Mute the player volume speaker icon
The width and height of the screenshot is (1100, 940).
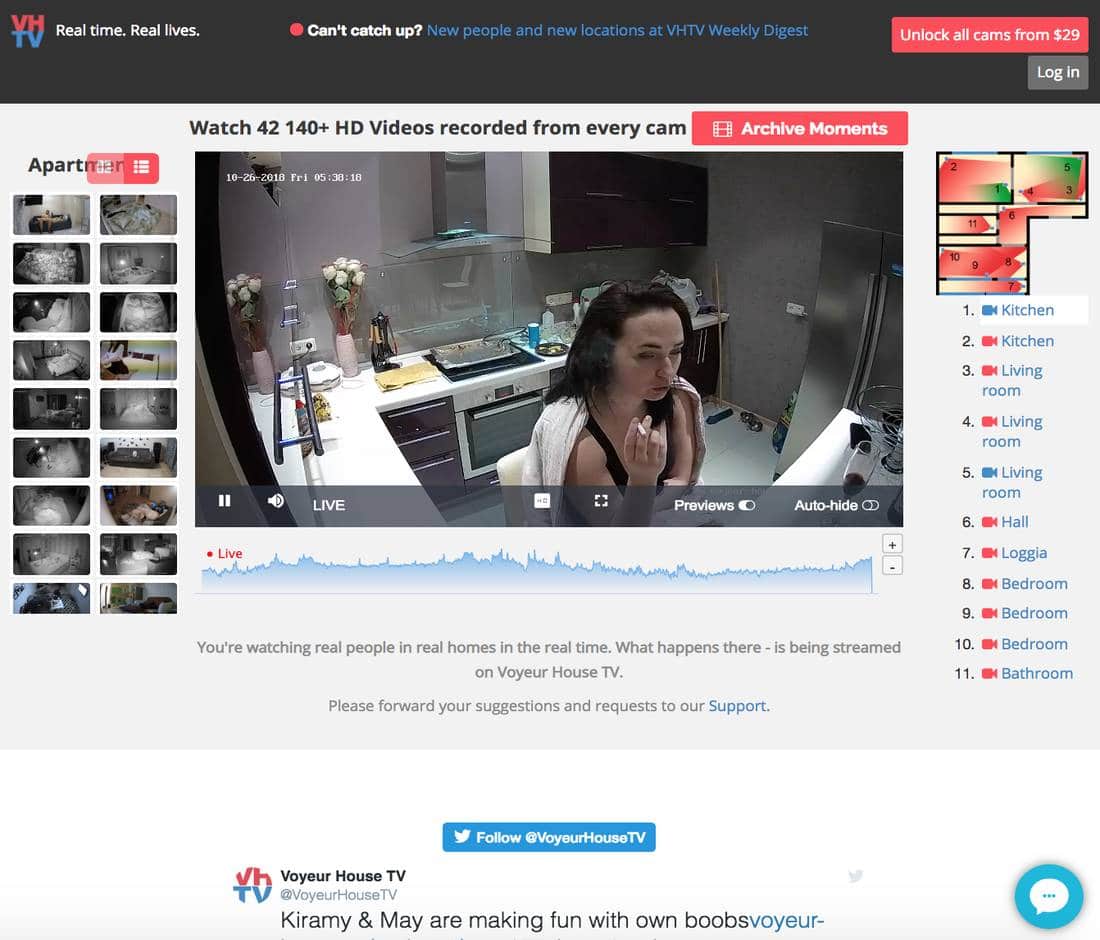pyautogui.click(x=276, y=501)
